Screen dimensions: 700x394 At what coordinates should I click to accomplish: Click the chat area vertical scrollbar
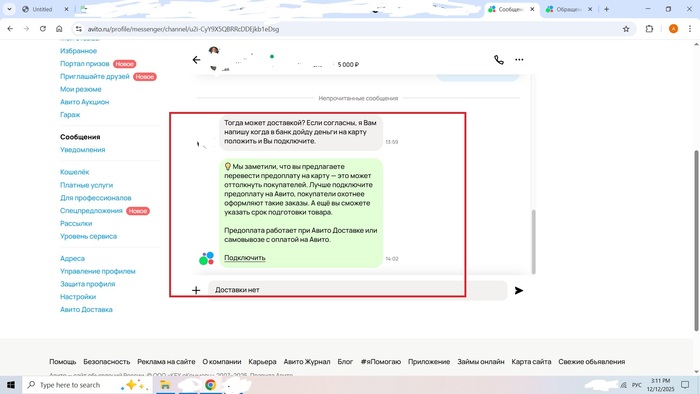click(533, 241)
